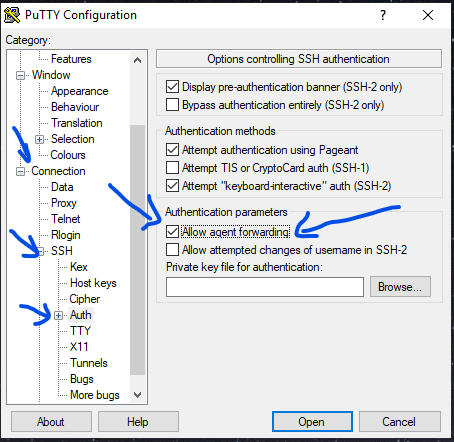Select the Connection category

[58, 171]
